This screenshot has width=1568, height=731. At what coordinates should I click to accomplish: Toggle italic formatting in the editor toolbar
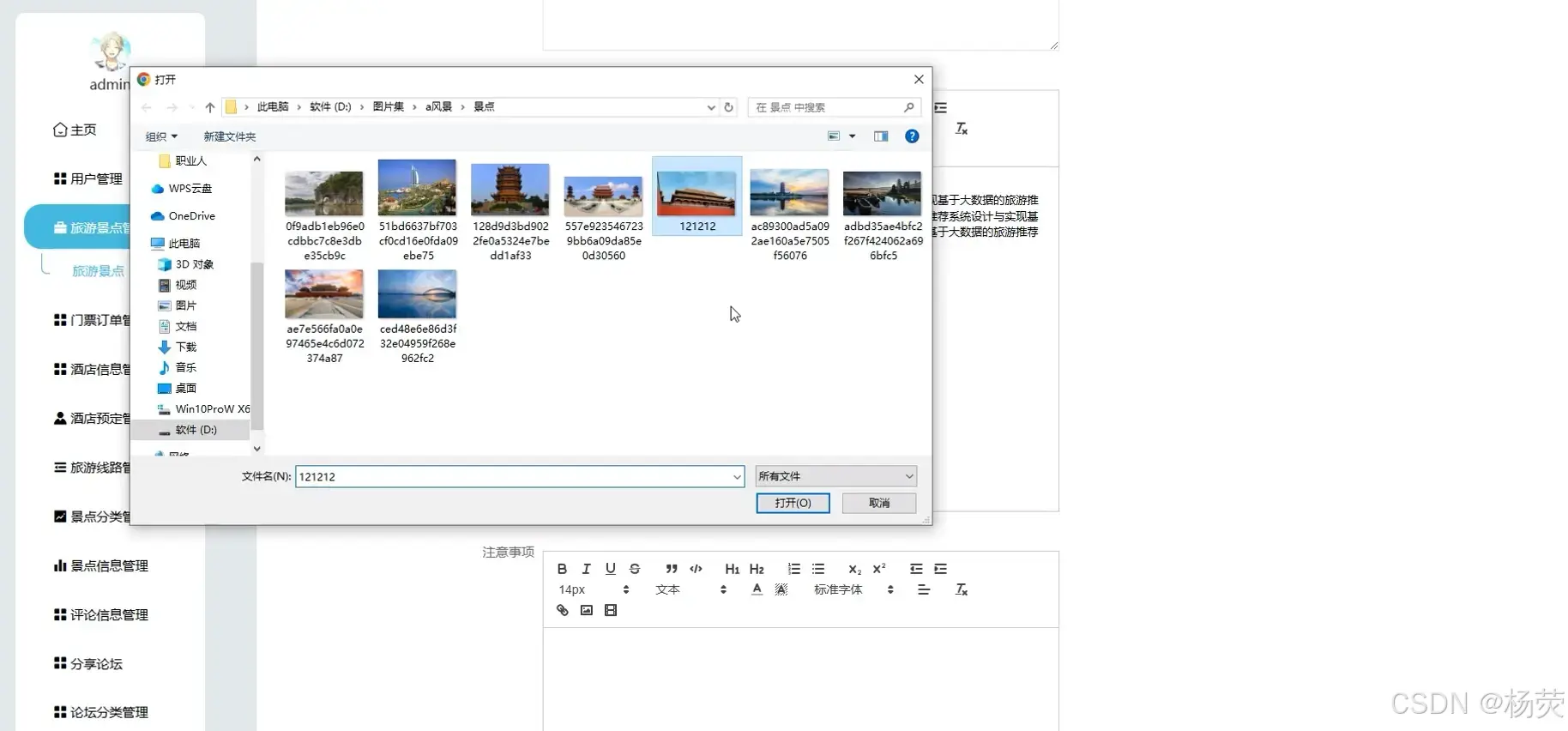[x=586, y=569]
